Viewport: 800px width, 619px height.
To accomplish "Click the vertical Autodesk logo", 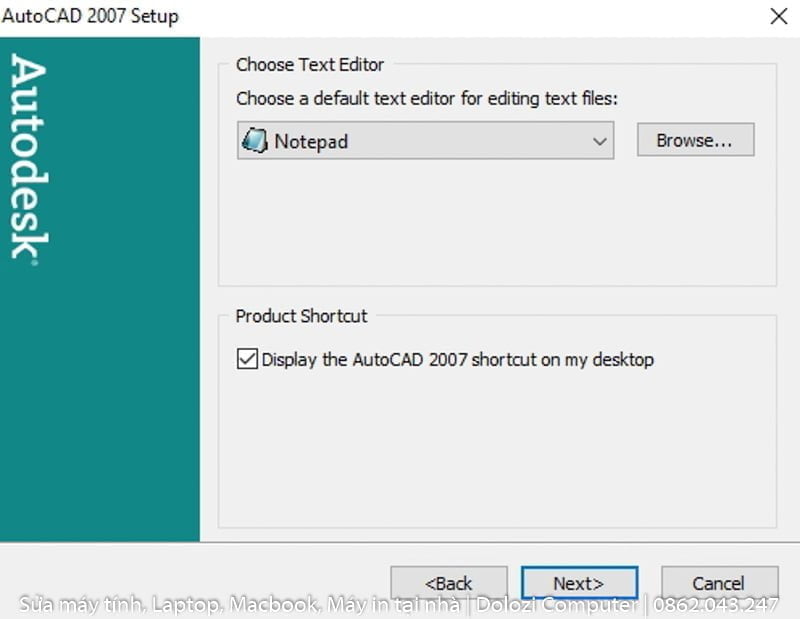I will click(x=29, y=158).
